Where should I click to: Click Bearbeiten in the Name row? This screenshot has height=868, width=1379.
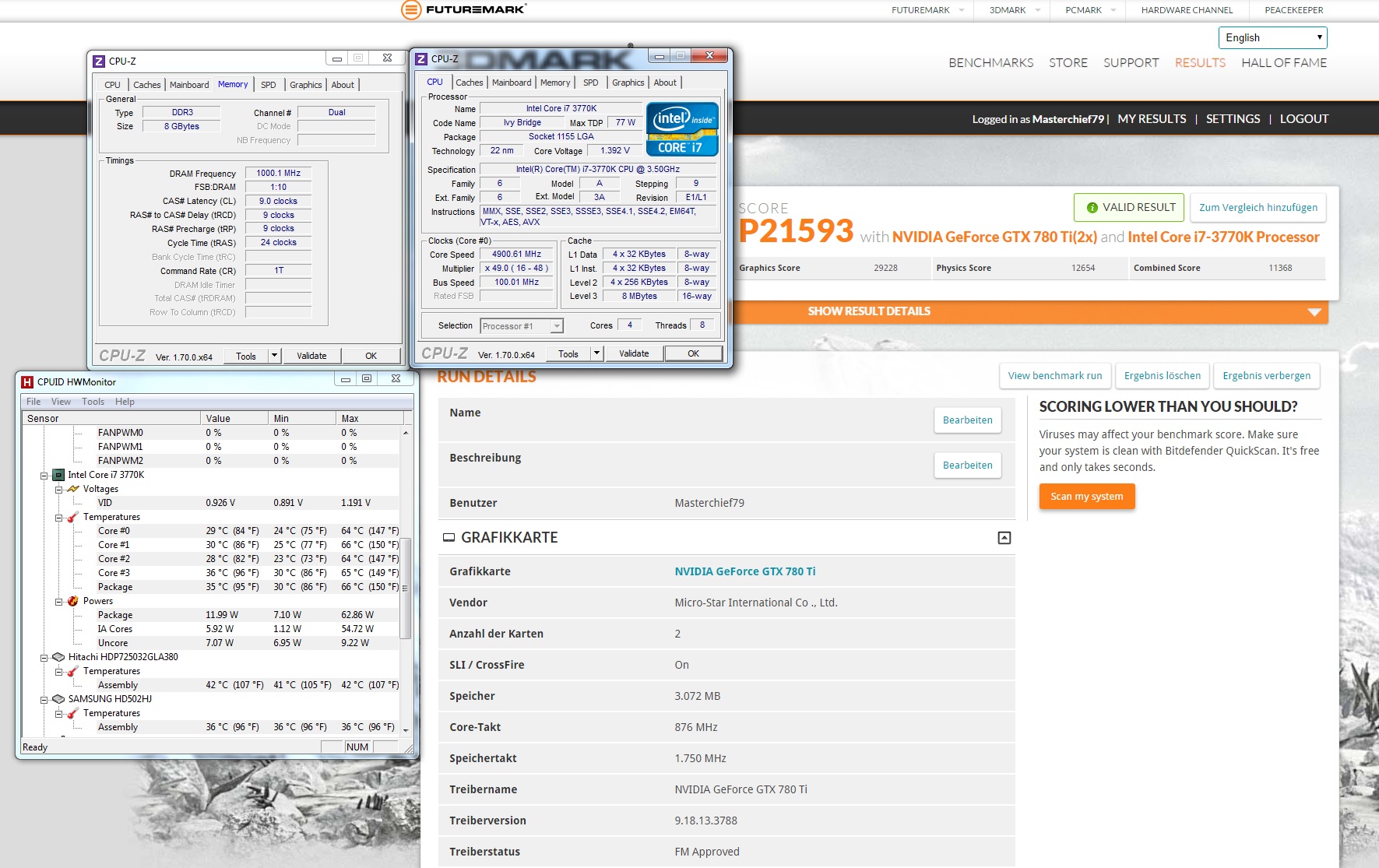pyautogui.click(x=968, y=420)
